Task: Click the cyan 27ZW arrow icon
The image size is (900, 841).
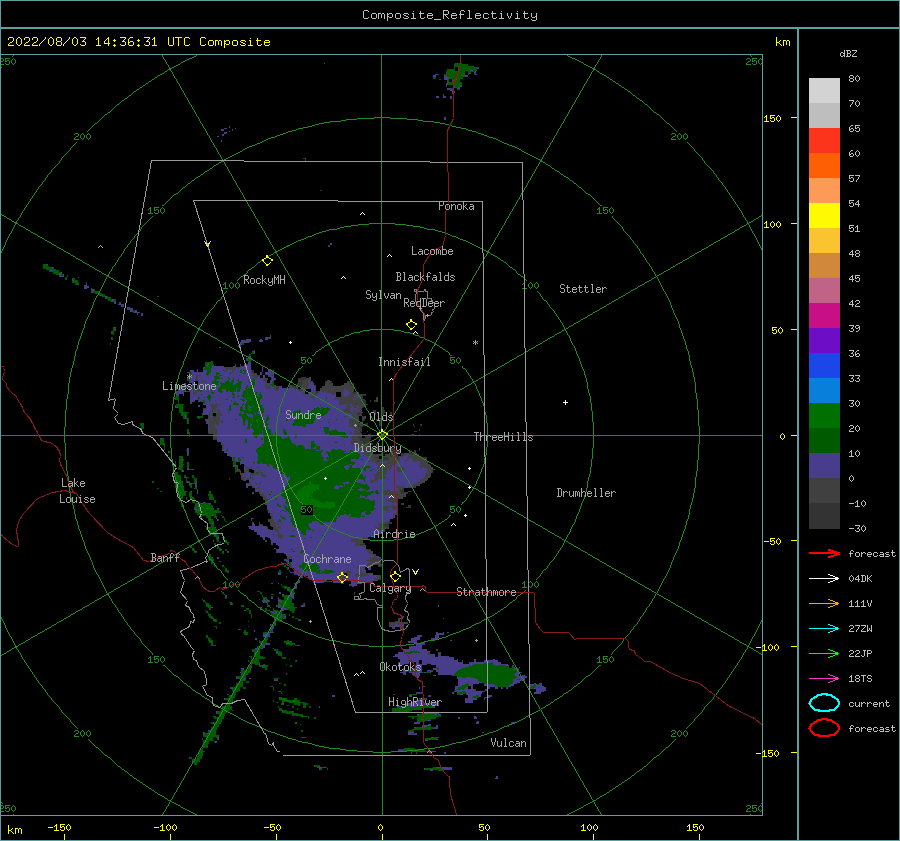Action: point(824,629)
